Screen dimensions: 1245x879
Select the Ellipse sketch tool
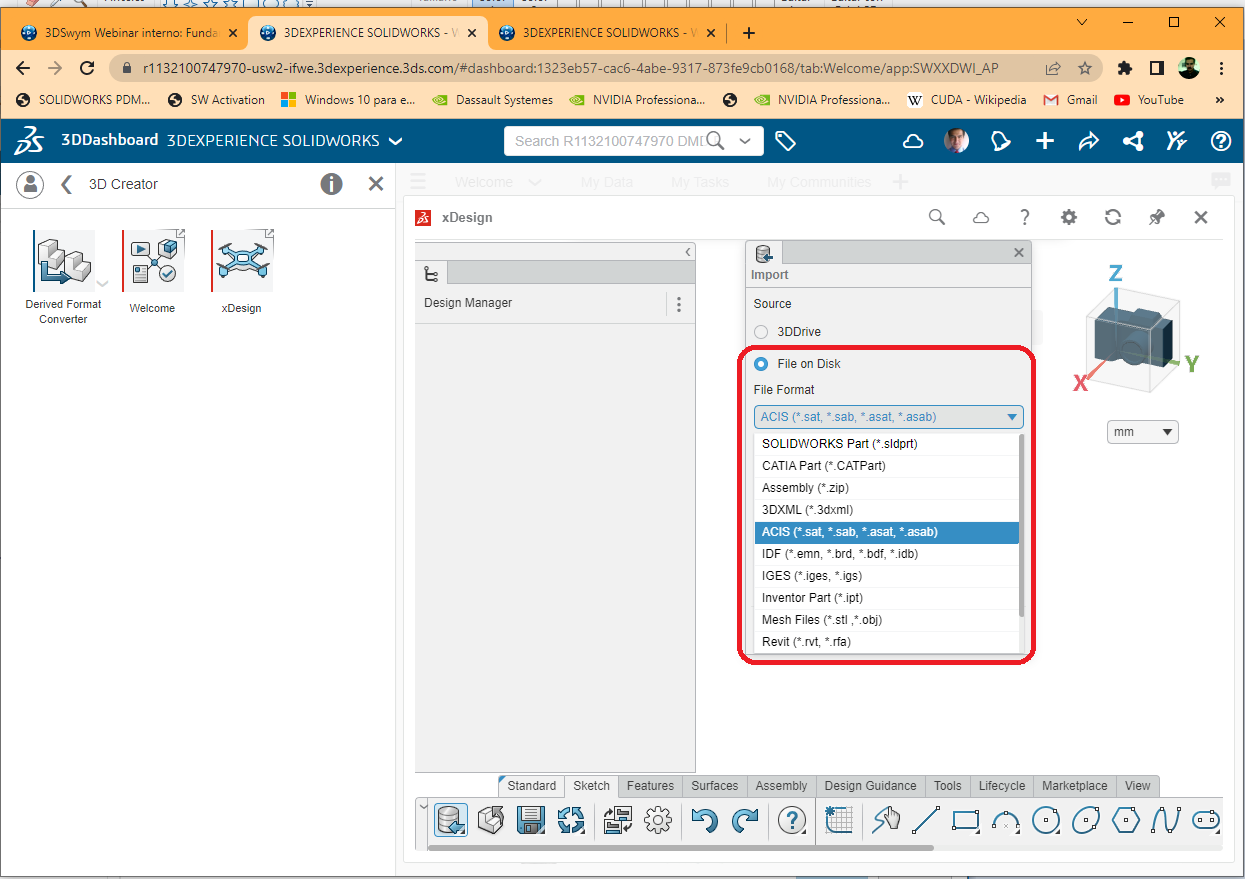coord(1086,821)
